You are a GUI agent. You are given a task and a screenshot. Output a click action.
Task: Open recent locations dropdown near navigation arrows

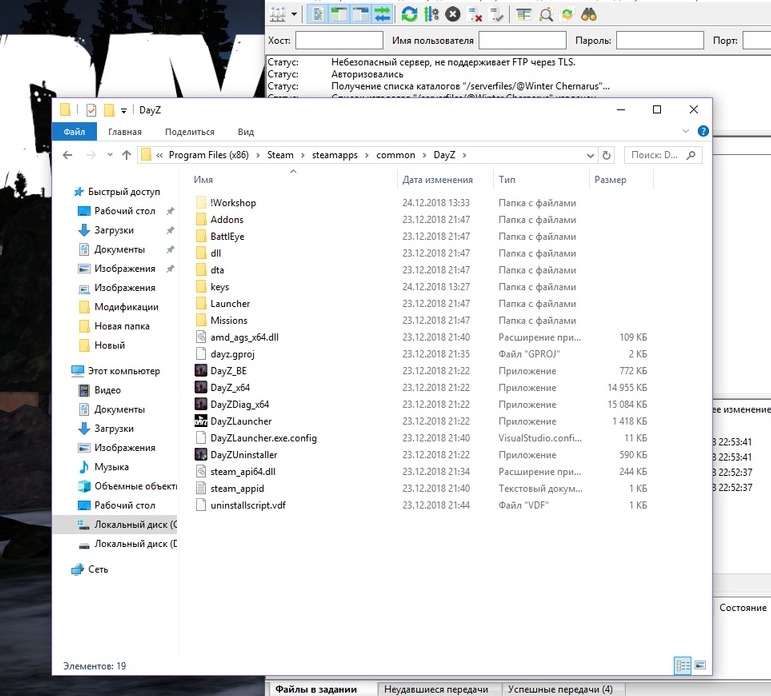pyautogui.click(x=110, y=155)
